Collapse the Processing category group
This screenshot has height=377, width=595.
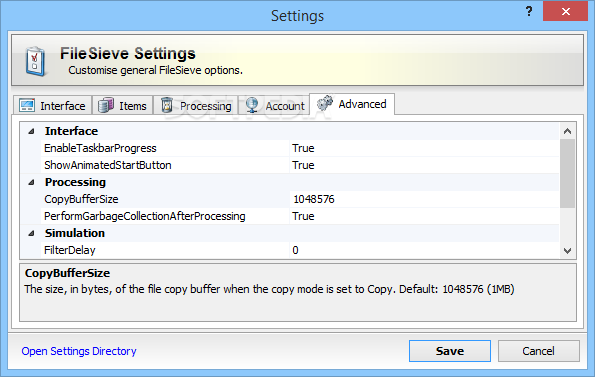coord(31,182)
